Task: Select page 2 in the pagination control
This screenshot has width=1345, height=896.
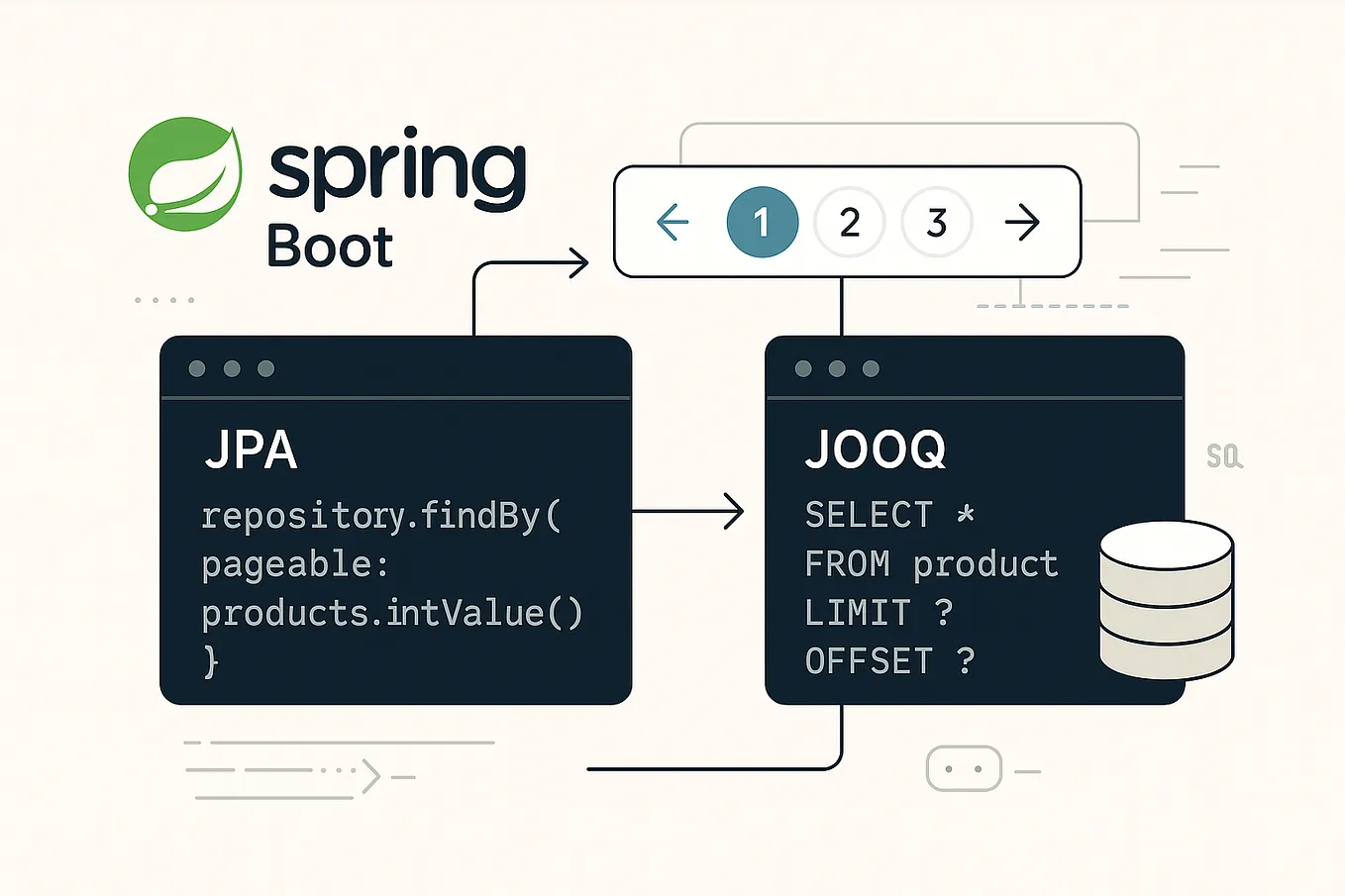Action: coord(850,222)
